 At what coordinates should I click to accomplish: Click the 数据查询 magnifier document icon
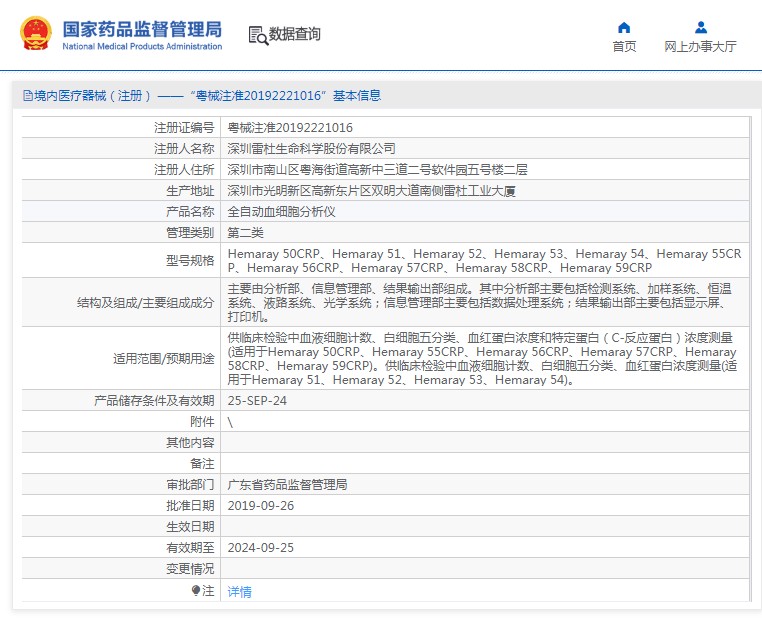click(258, 35)
